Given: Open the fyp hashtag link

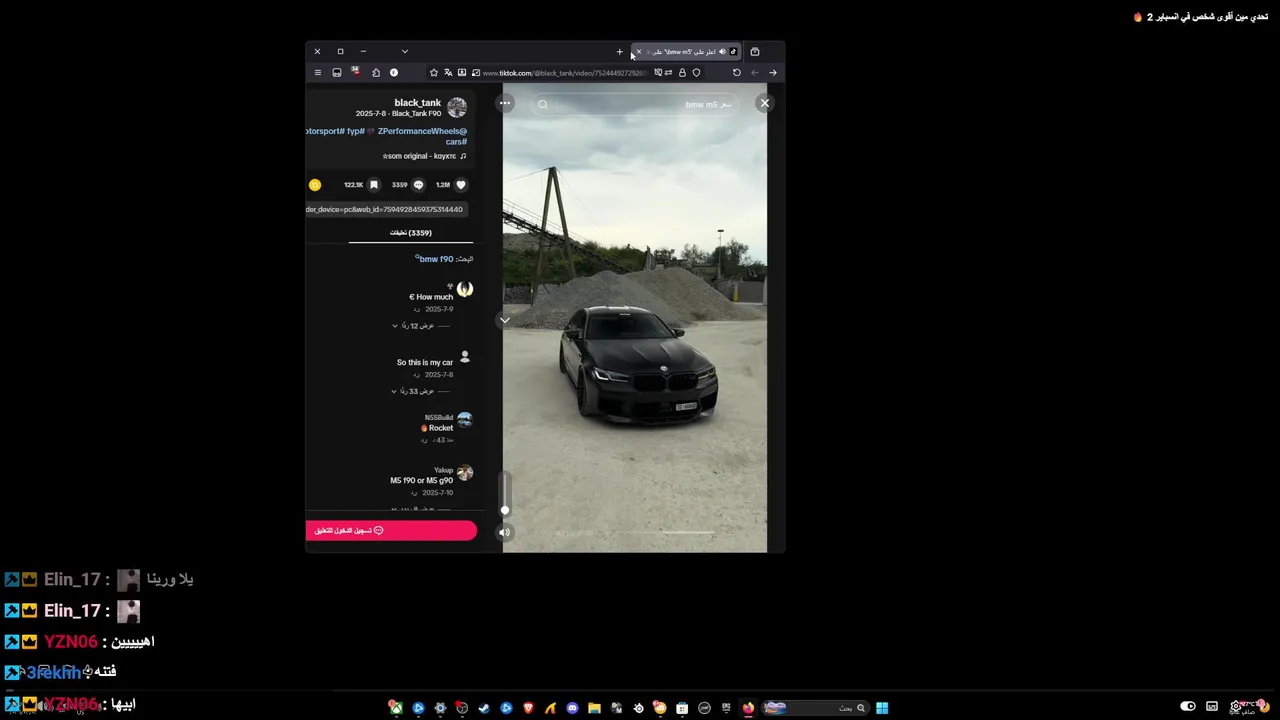Looking at the screenshot, I should (x=355, y=131).
